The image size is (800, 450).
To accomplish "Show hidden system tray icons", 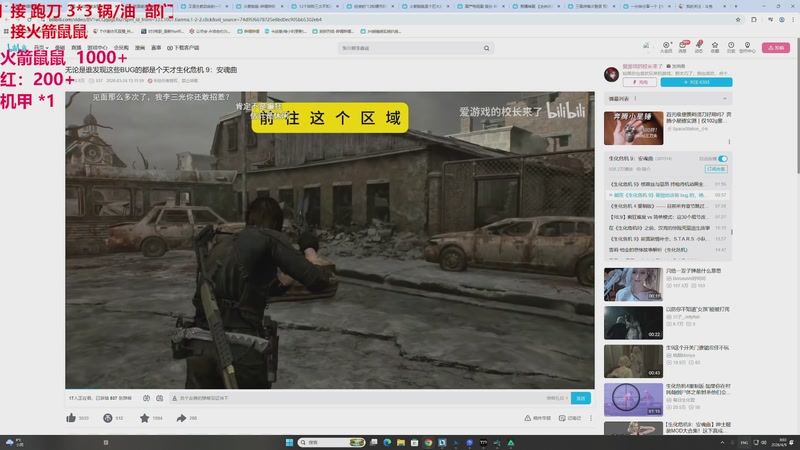I will coord(722,442).
